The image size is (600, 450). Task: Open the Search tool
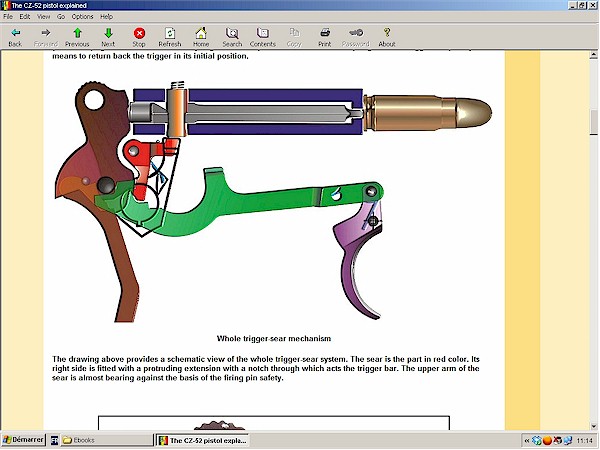click(232, 37)
